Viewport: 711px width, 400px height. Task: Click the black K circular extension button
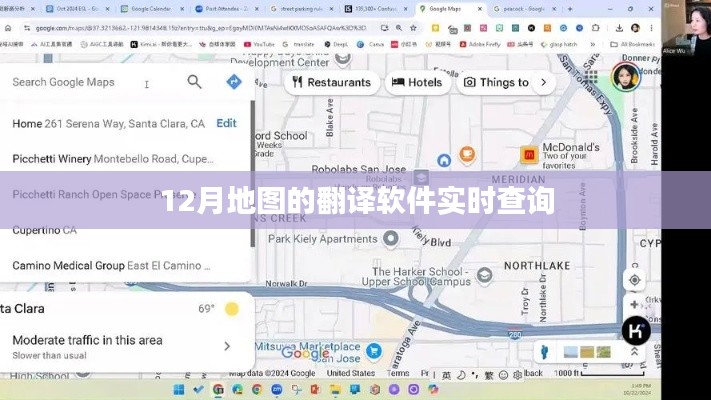pyautogui.click(x=636, y=331)
